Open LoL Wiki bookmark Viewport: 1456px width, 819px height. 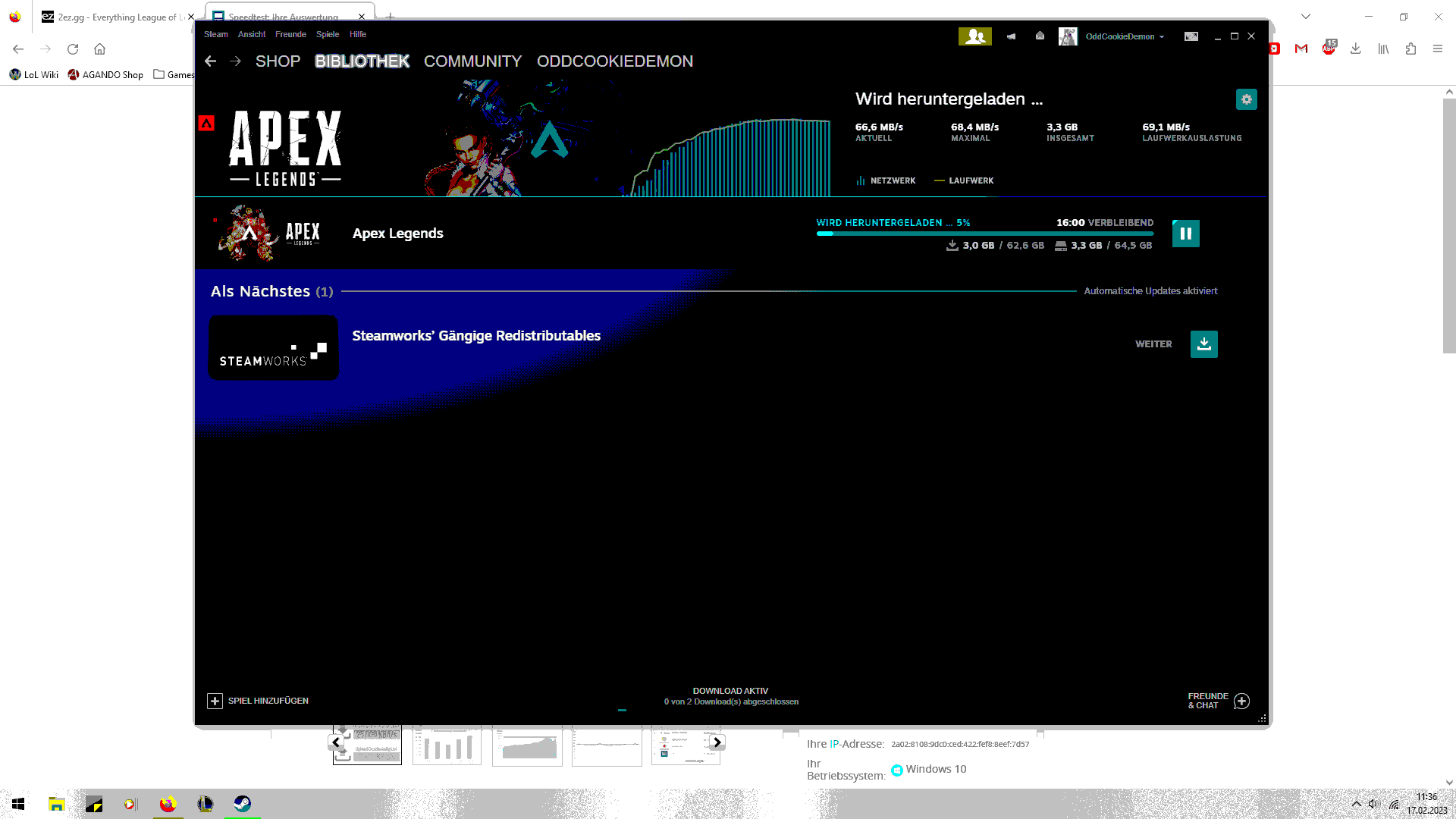click(34, 74)
